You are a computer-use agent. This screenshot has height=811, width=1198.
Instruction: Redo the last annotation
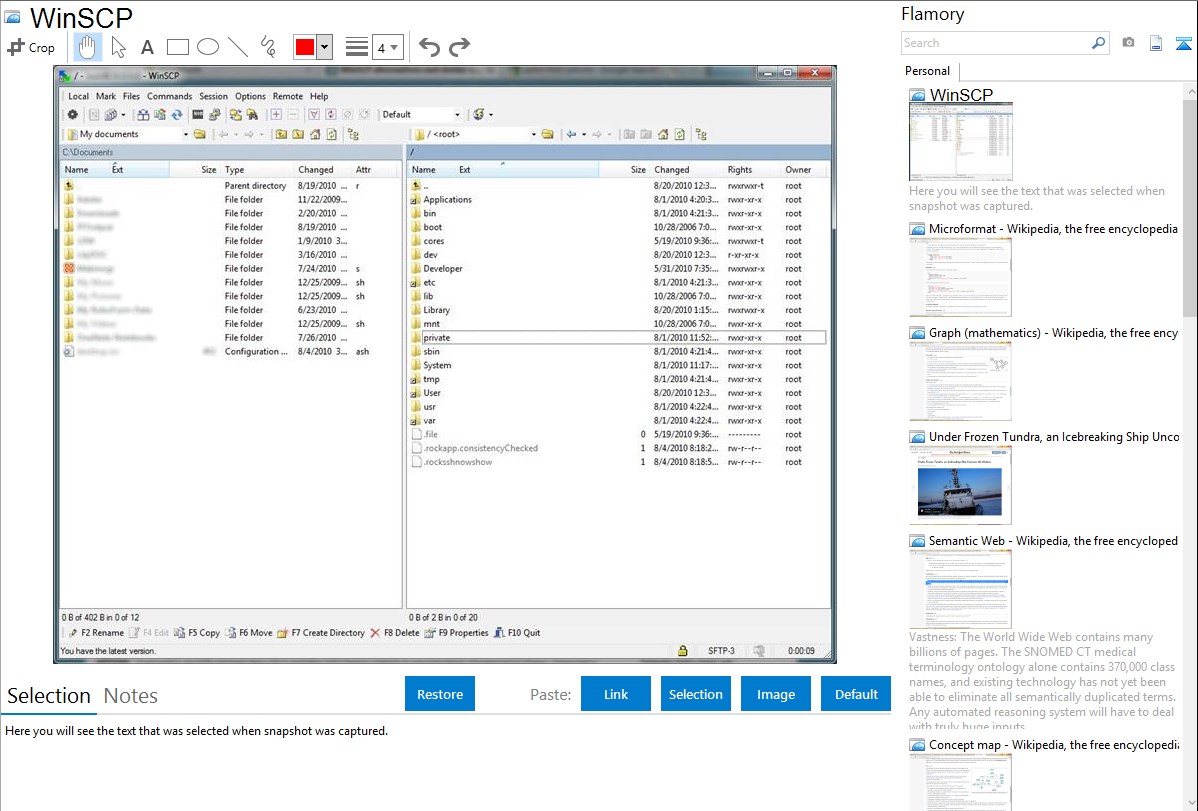(459, 47)
